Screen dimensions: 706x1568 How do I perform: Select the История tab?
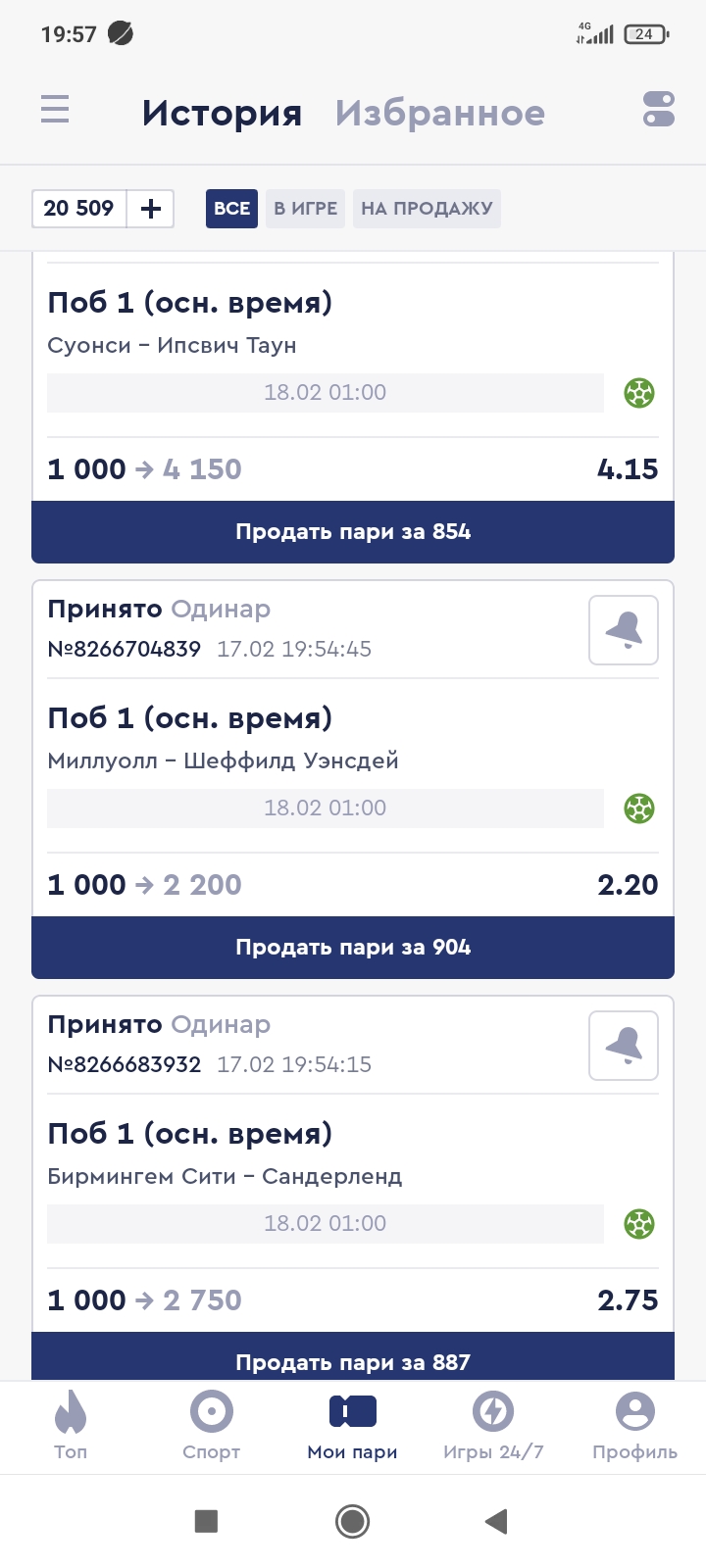tap(222, 113)
